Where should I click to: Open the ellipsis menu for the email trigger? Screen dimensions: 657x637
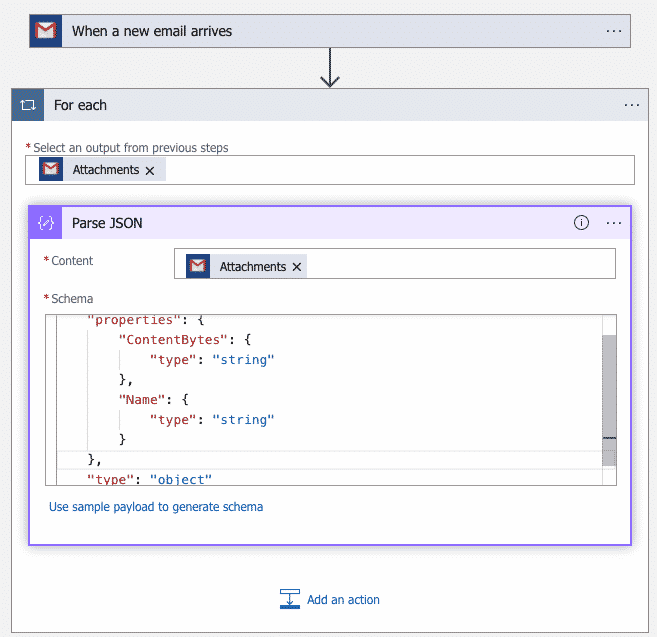click(x=614, y=31)
